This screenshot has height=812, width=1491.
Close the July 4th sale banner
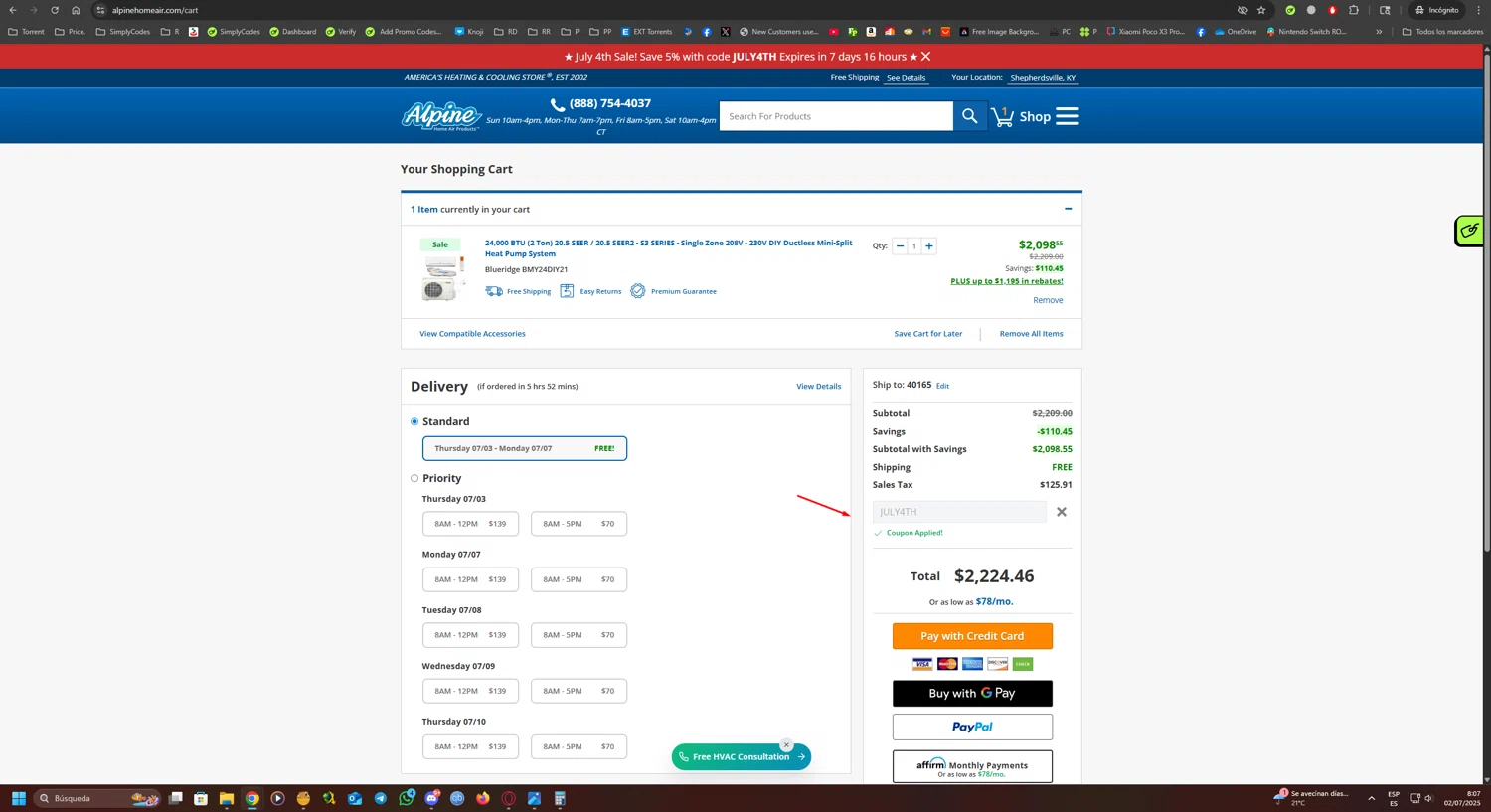click(926, 57)
